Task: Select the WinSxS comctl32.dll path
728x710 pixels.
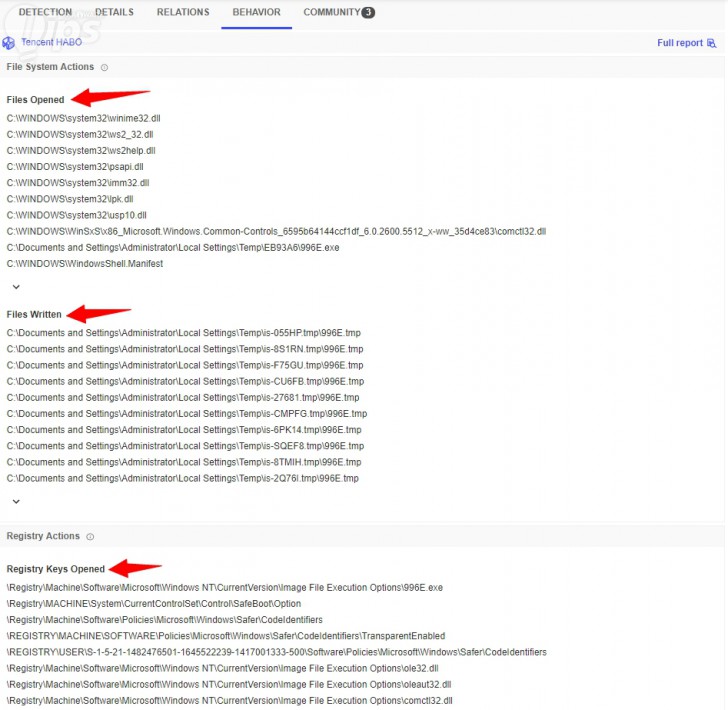Action: pyautogui.click(x=276, y=231)
